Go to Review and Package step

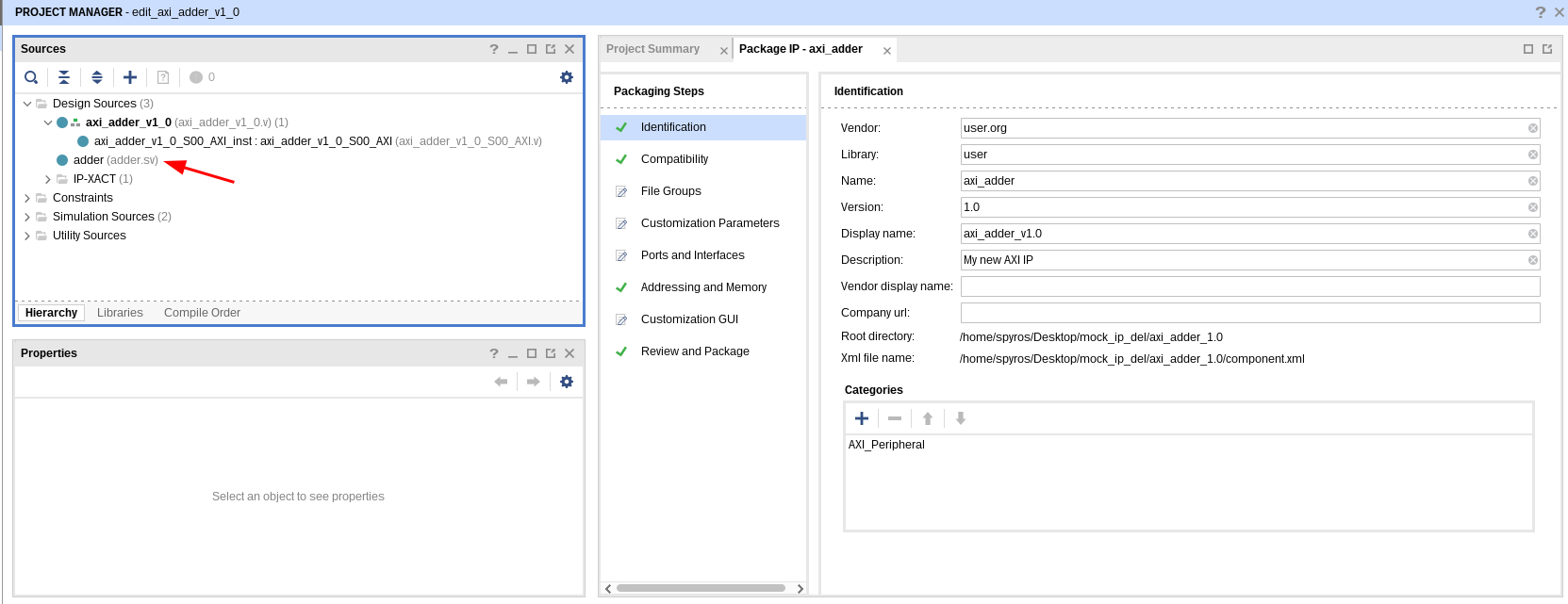click(695, 351)
